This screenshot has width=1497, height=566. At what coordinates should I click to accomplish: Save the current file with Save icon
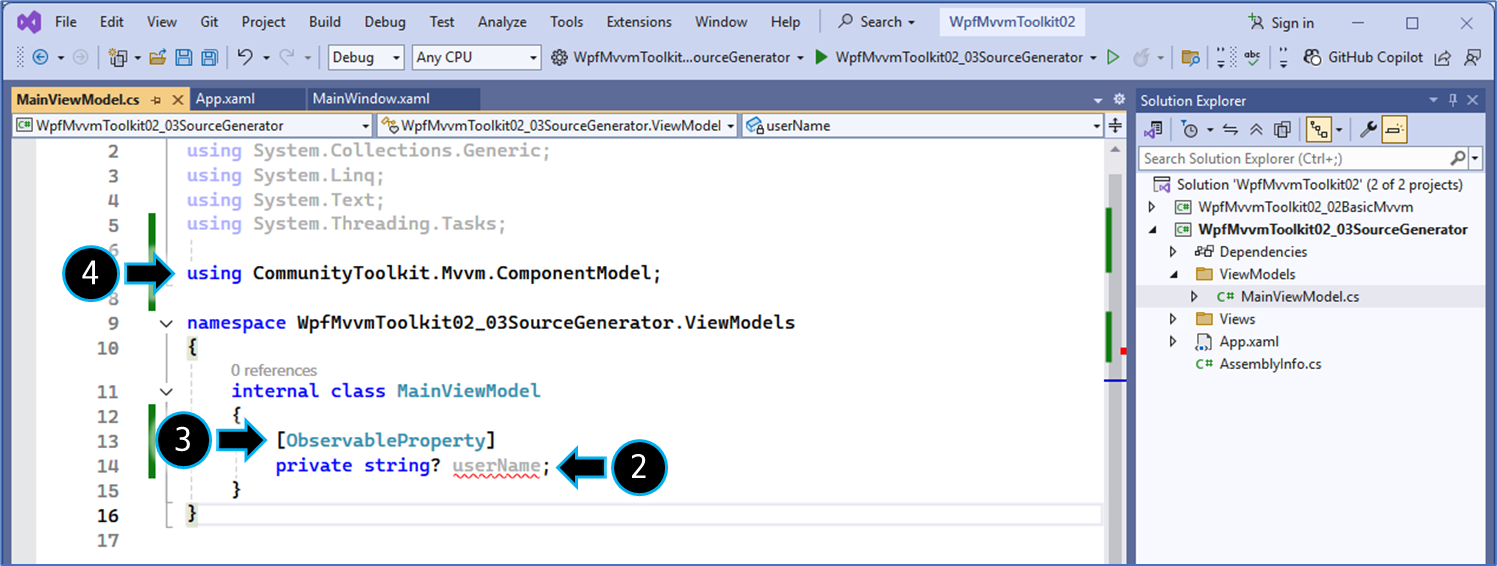(184, 58)
